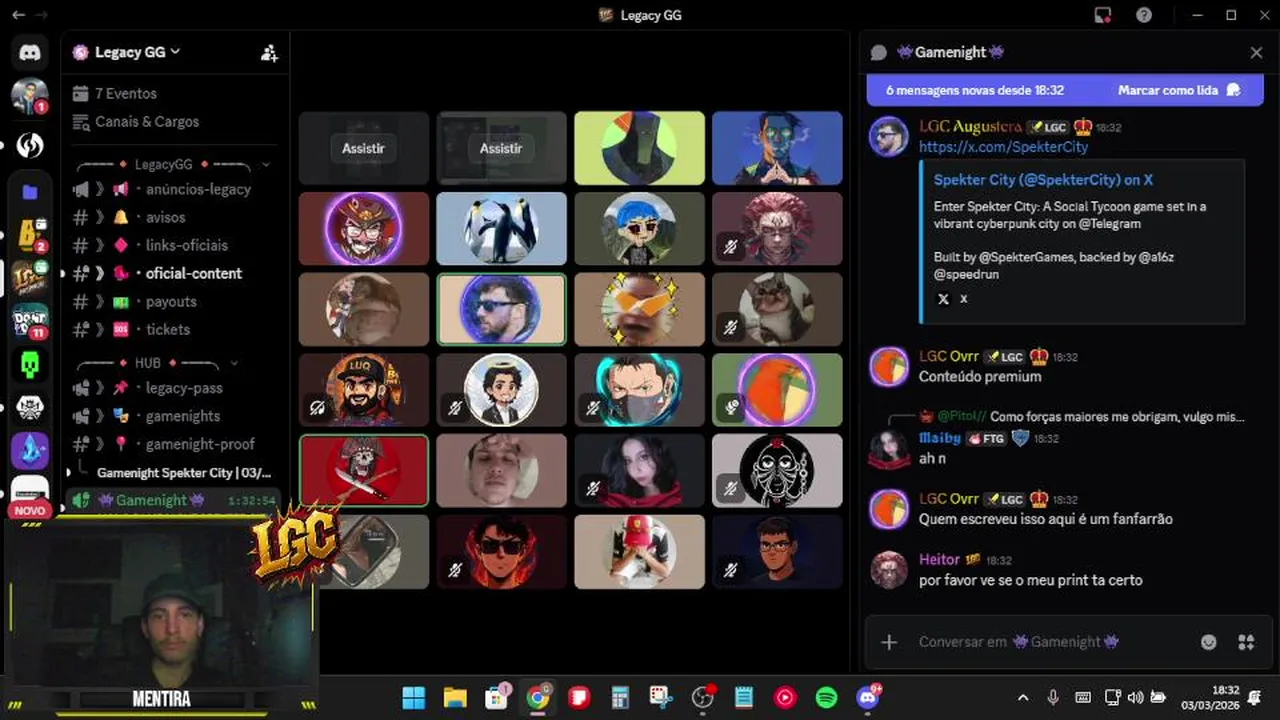Screen dimensions: 1280x720
Task: Open Windows Start menu
Action: pos(413,697)
